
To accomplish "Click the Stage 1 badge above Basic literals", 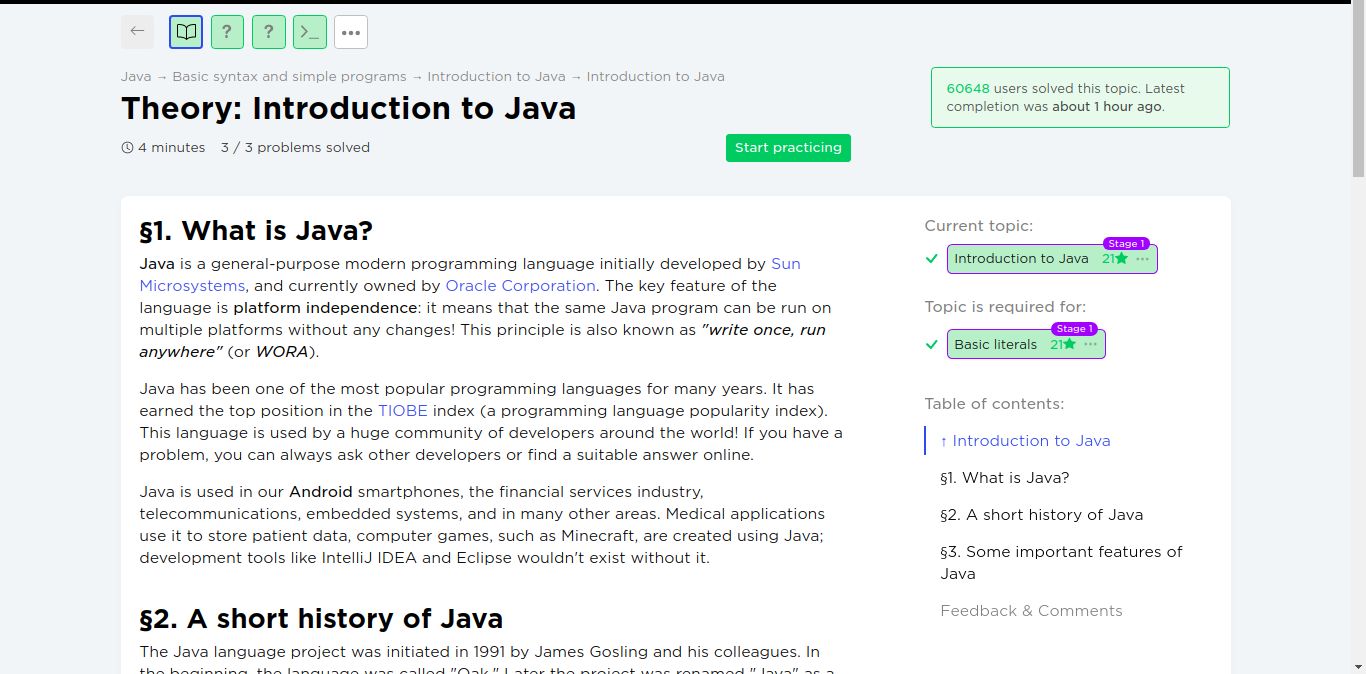I will point(1073,329).
